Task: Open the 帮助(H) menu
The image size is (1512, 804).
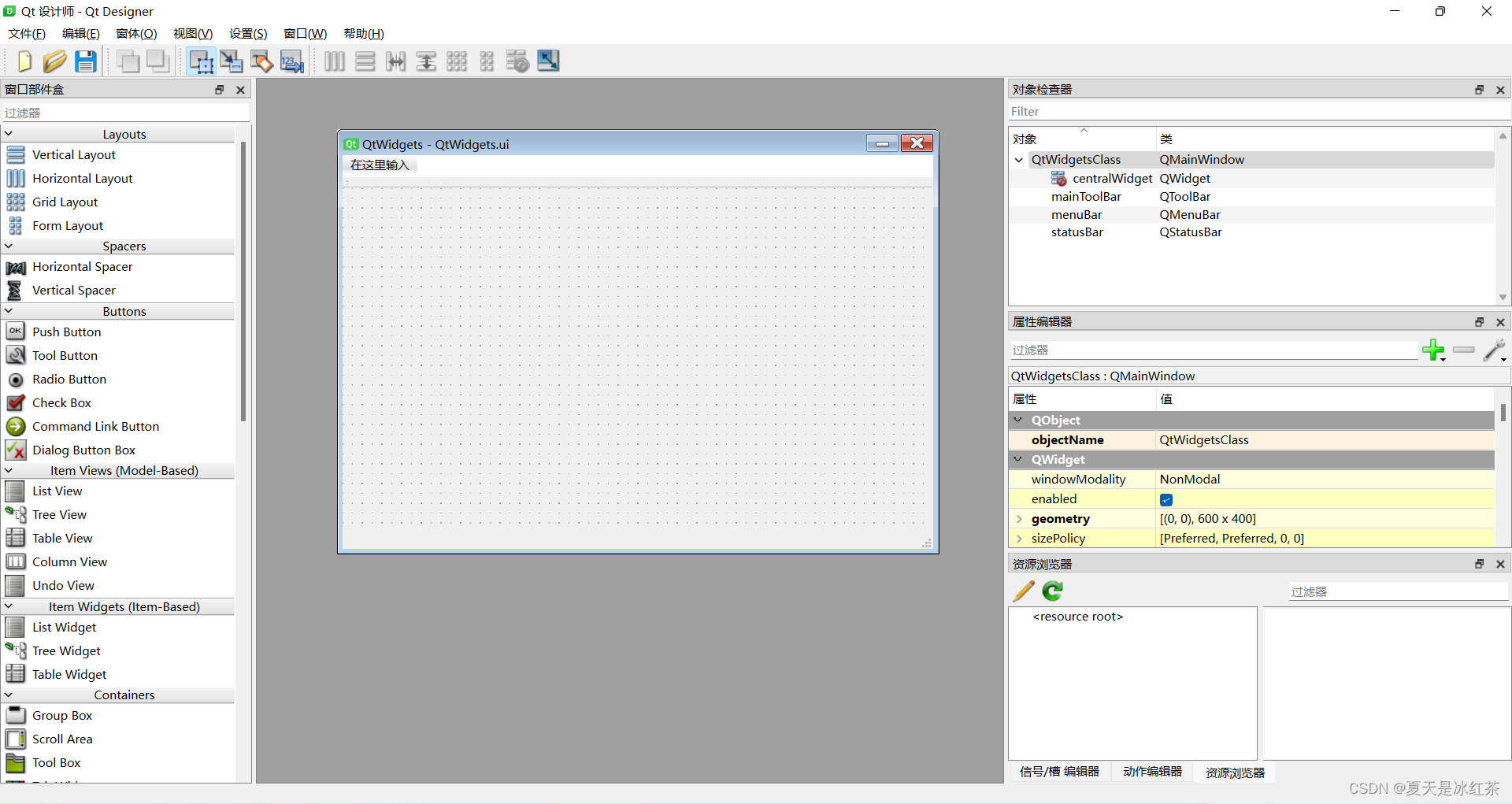Action: tap(364, 33)
